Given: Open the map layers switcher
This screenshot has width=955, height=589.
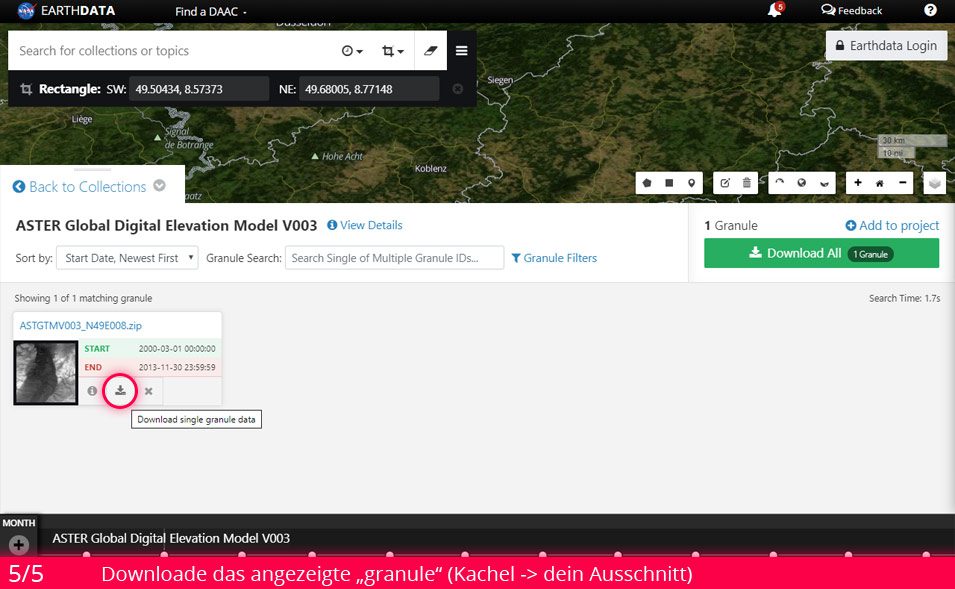Looking at the screenshot, I should 935,183.
